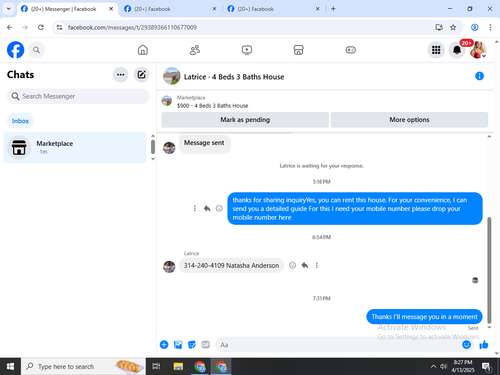Click the Thanks I'll message you in a moment bubble
500x375 pixels.
click(424, 317)
